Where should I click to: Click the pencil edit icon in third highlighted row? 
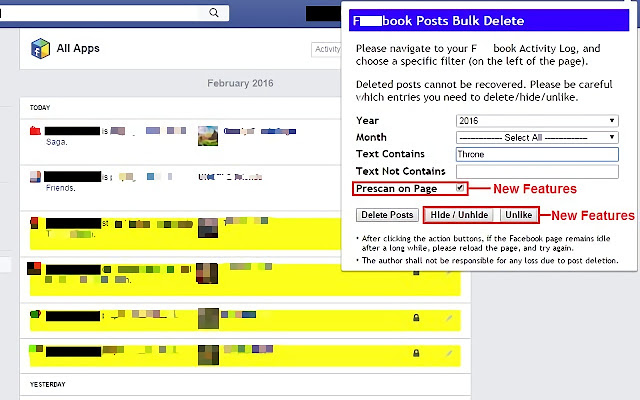pos(449,318)
